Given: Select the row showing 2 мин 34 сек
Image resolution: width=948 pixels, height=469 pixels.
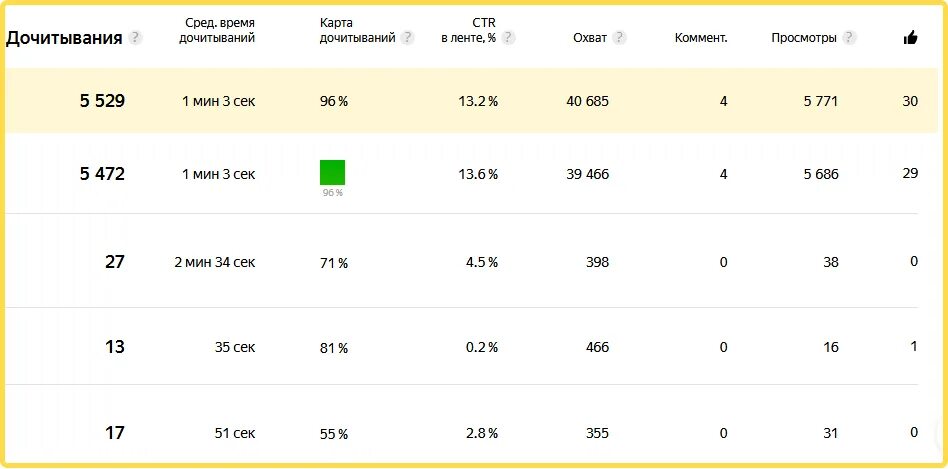Looking at the screenshot, I should (x=461, y=261).
